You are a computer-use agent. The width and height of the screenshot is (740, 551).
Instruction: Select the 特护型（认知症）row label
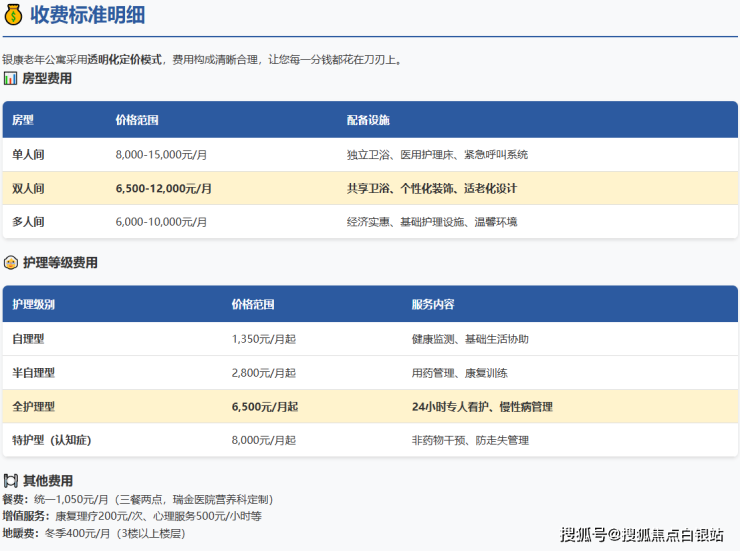coord(52,440)
